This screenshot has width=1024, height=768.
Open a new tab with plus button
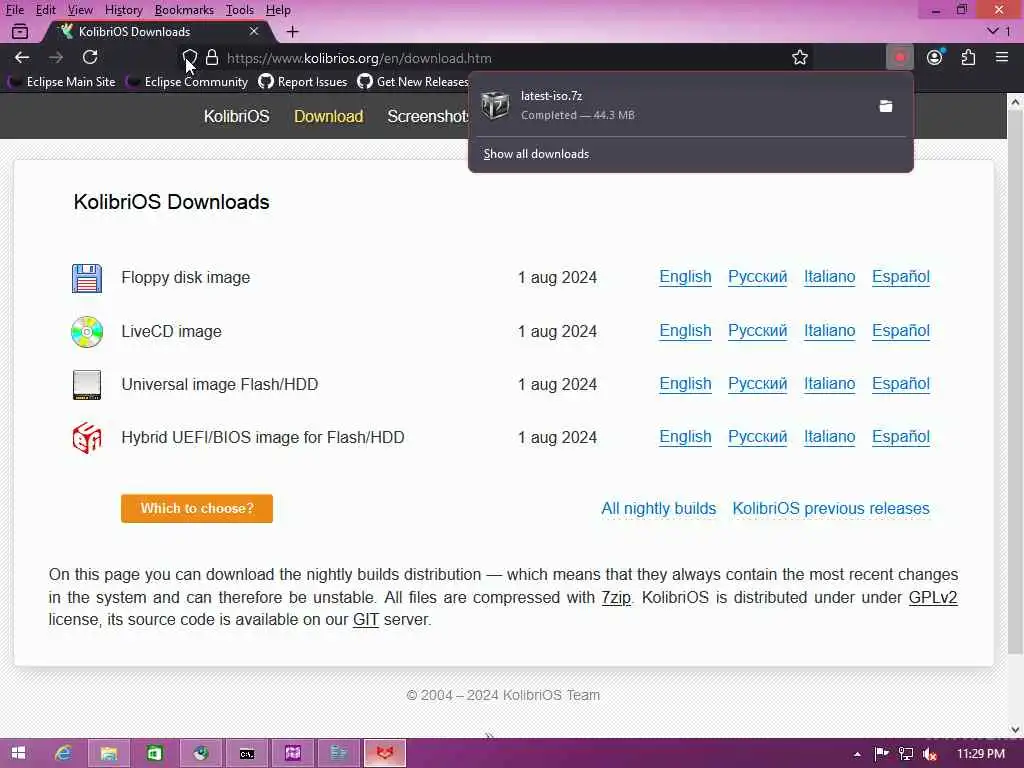click(x=293, y=31)
